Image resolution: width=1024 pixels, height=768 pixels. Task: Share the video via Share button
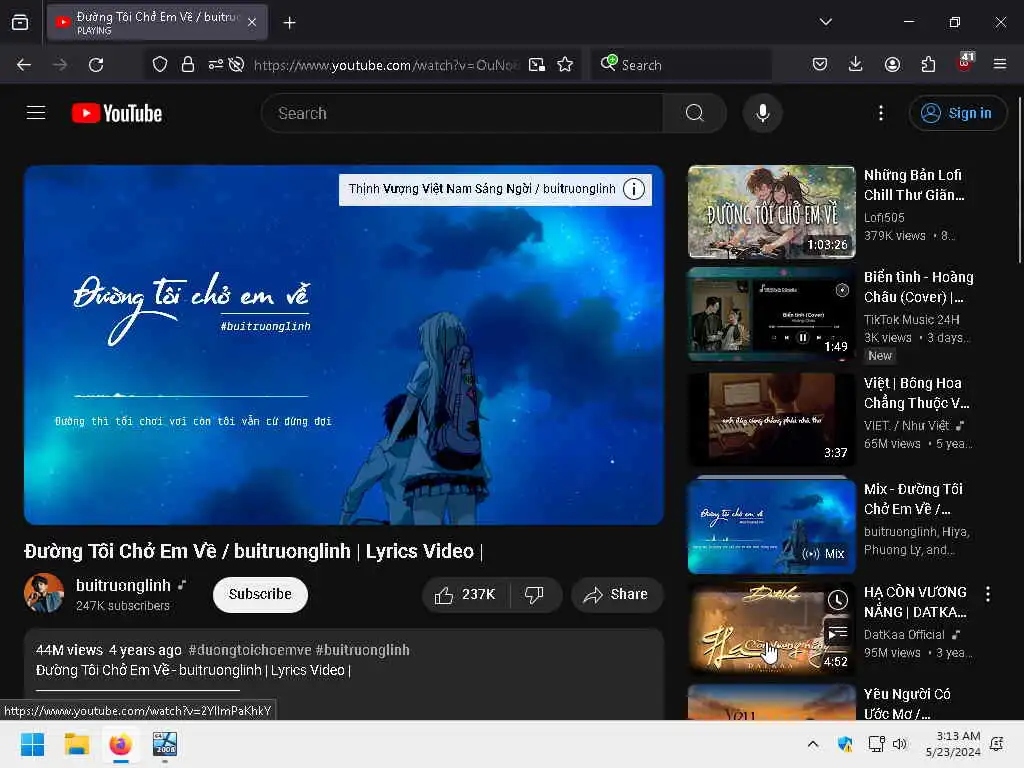[x=616, y=594]
